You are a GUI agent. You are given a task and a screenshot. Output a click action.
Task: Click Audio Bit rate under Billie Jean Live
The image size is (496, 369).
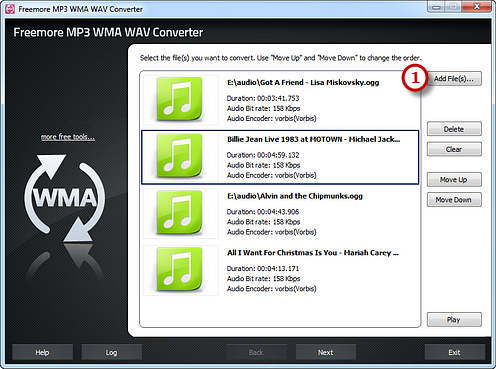(x=263, y=165)
